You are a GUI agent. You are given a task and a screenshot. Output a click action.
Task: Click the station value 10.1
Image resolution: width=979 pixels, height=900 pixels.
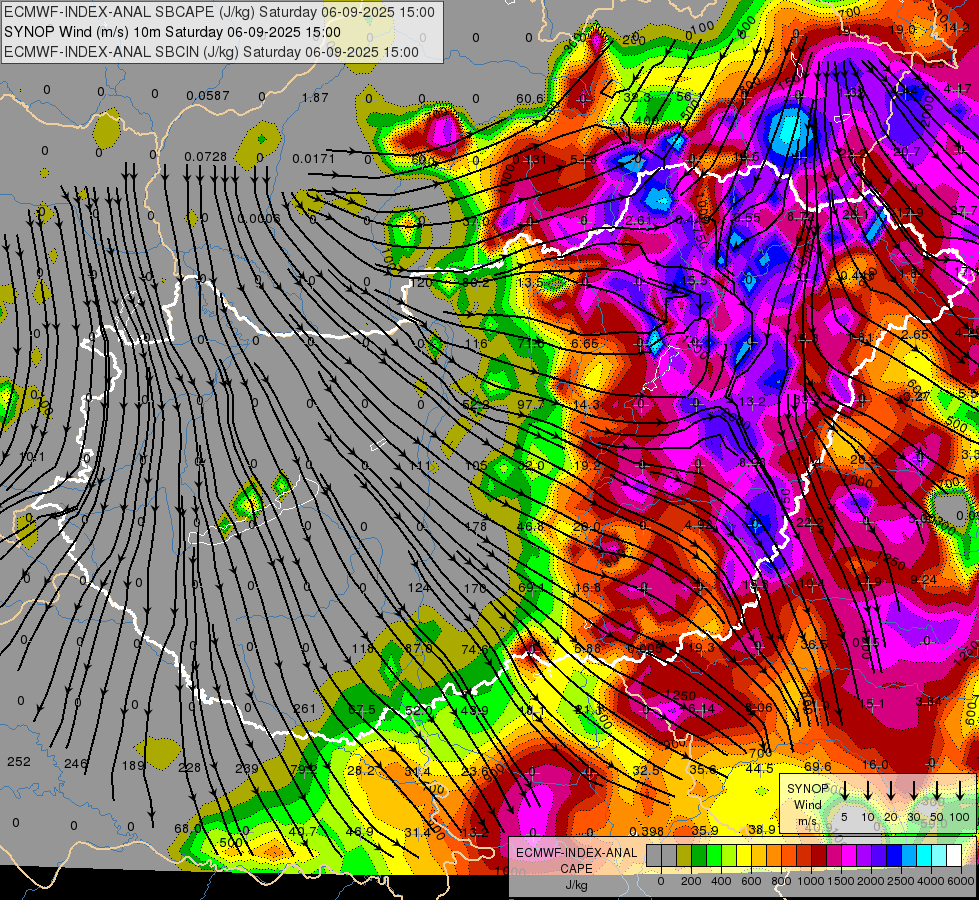click(32, 457)
